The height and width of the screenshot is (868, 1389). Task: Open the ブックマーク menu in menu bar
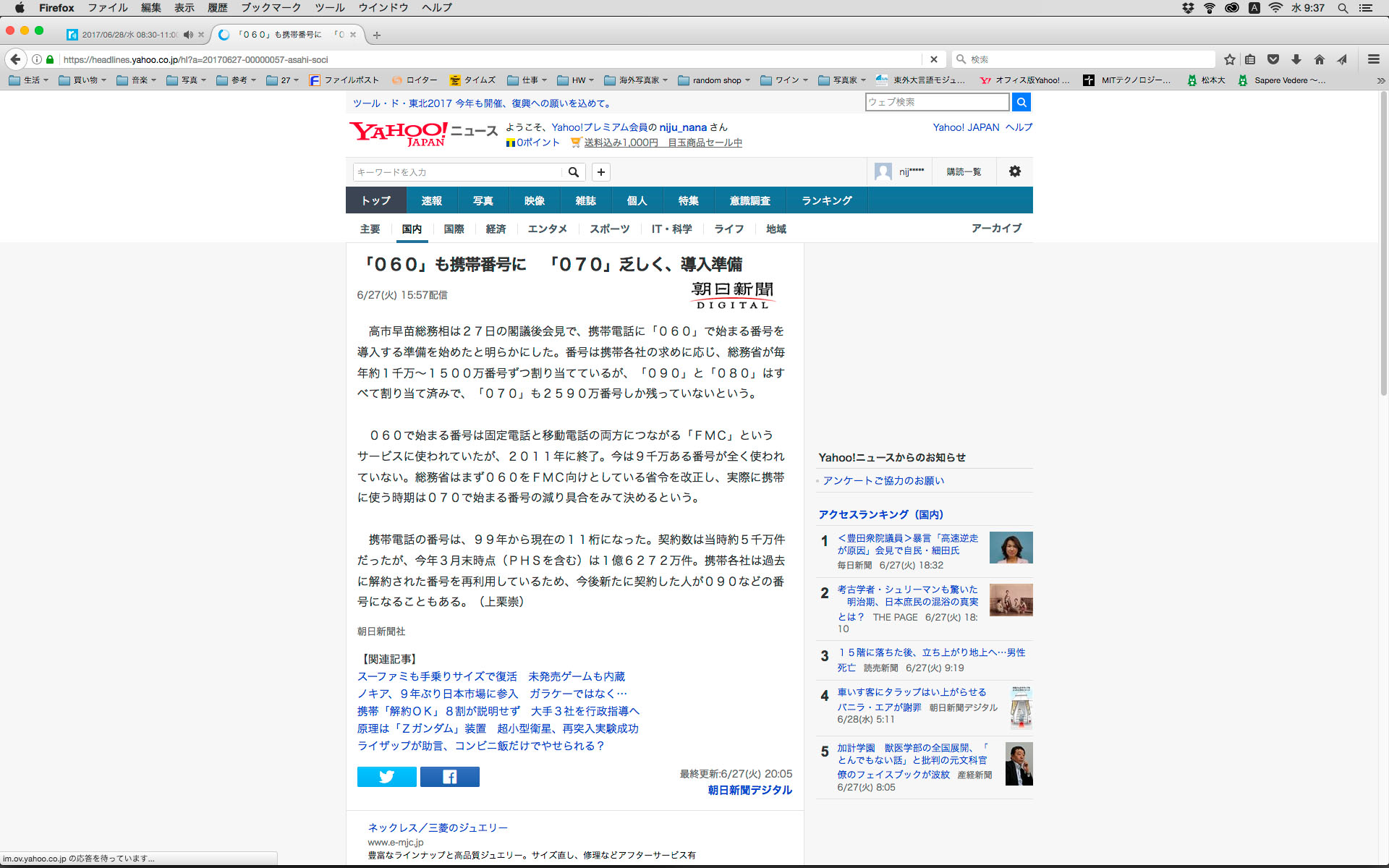point(271,8)
